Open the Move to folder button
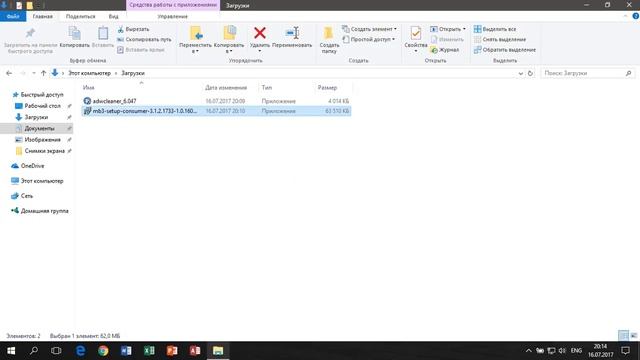Screen dimensions: 640x360 tap(196, 39)
